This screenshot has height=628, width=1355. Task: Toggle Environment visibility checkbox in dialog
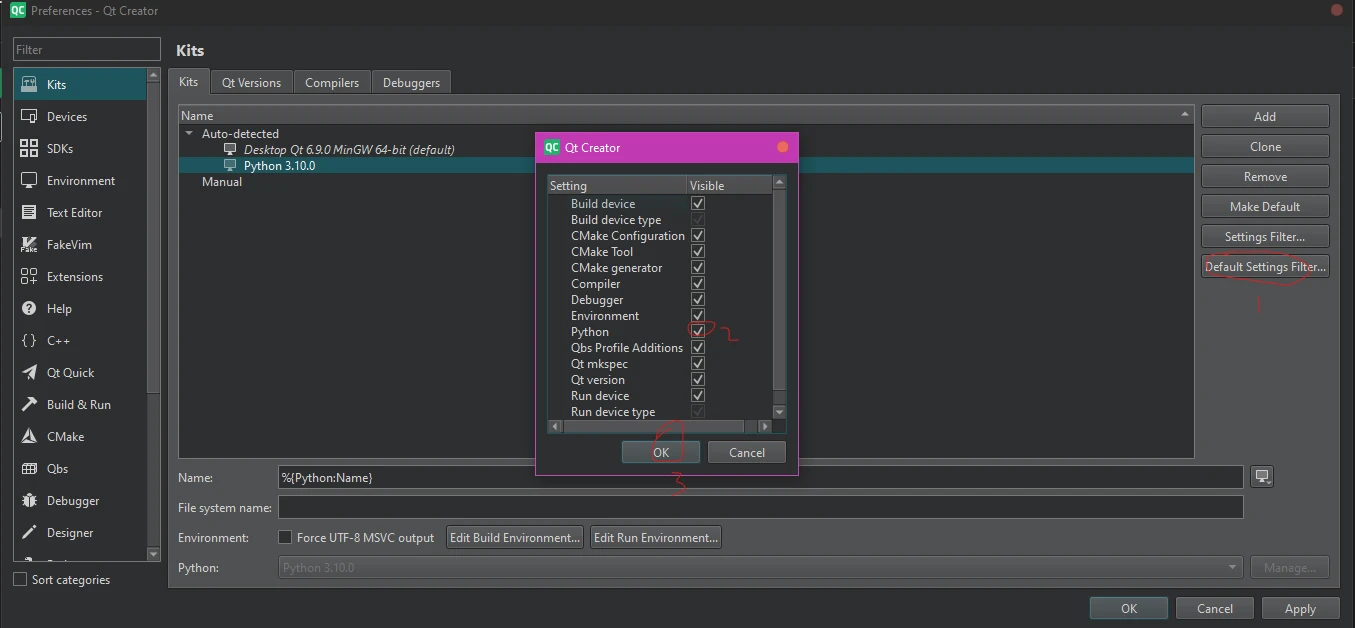tap(698, 316)
